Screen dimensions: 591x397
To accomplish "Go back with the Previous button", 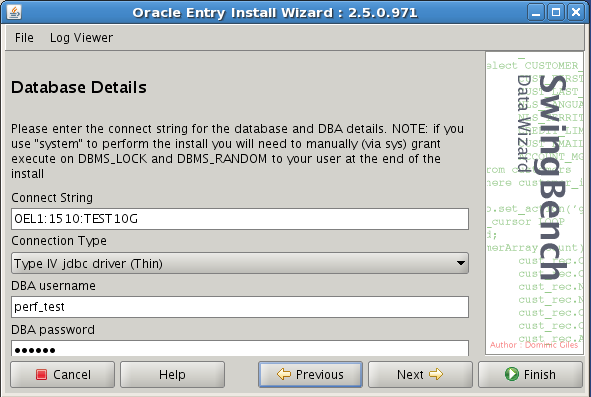I will click(310, 374).
